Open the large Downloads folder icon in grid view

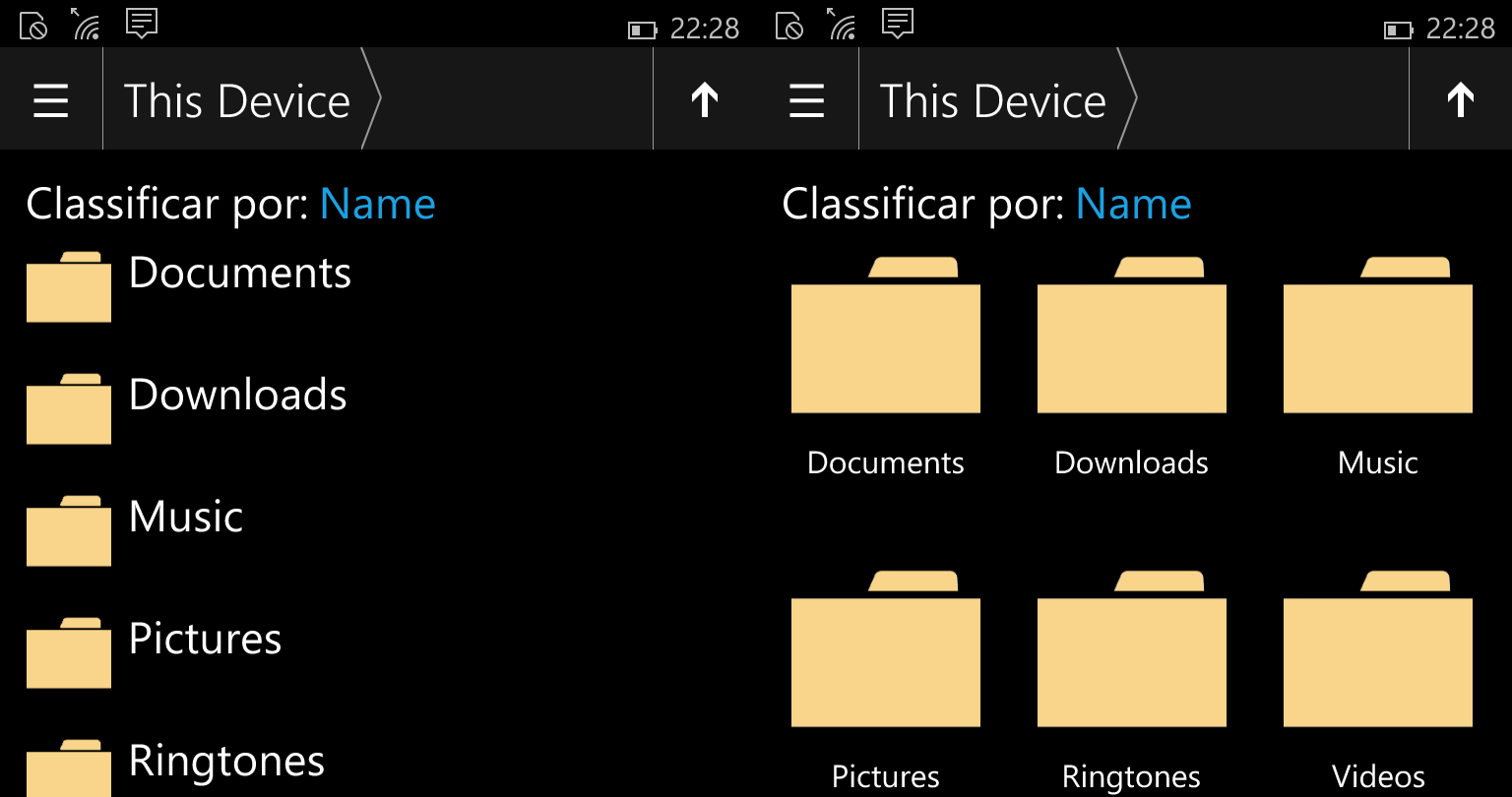pos(1132,337)
